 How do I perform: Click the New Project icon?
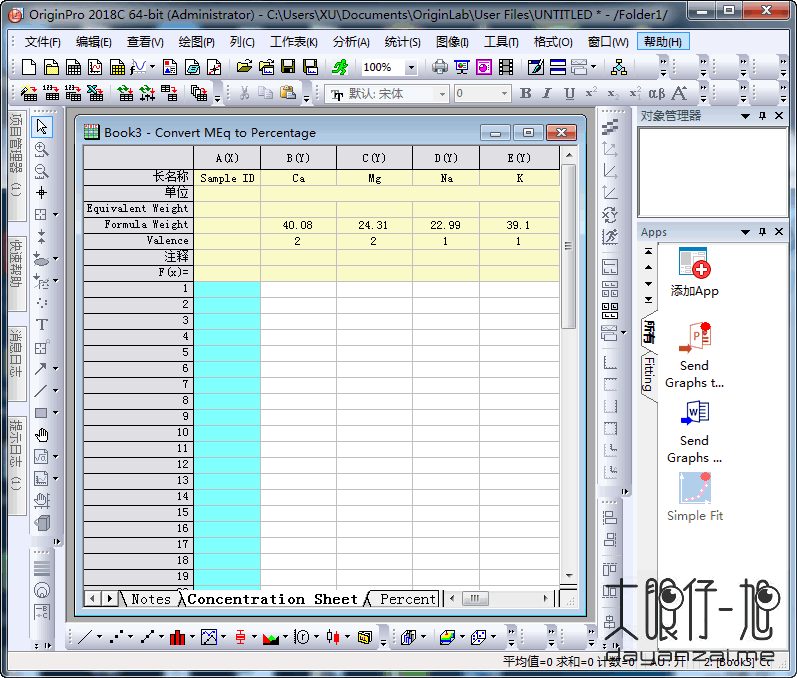click(29, 67)
